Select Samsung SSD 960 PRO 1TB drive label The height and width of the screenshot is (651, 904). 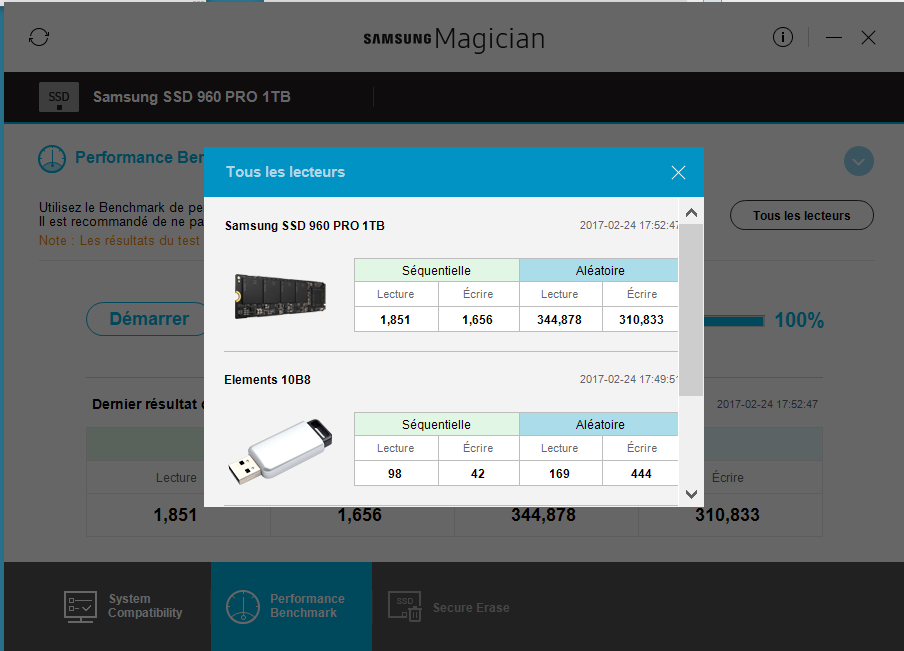tap(192, 97)
